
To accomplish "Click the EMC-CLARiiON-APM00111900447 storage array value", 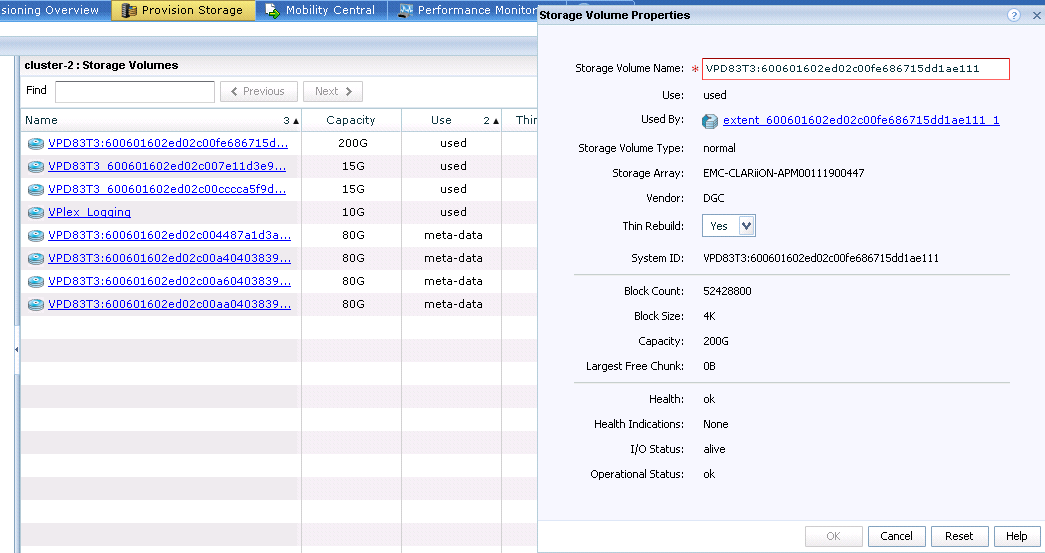I will click(x=784, y=173).
